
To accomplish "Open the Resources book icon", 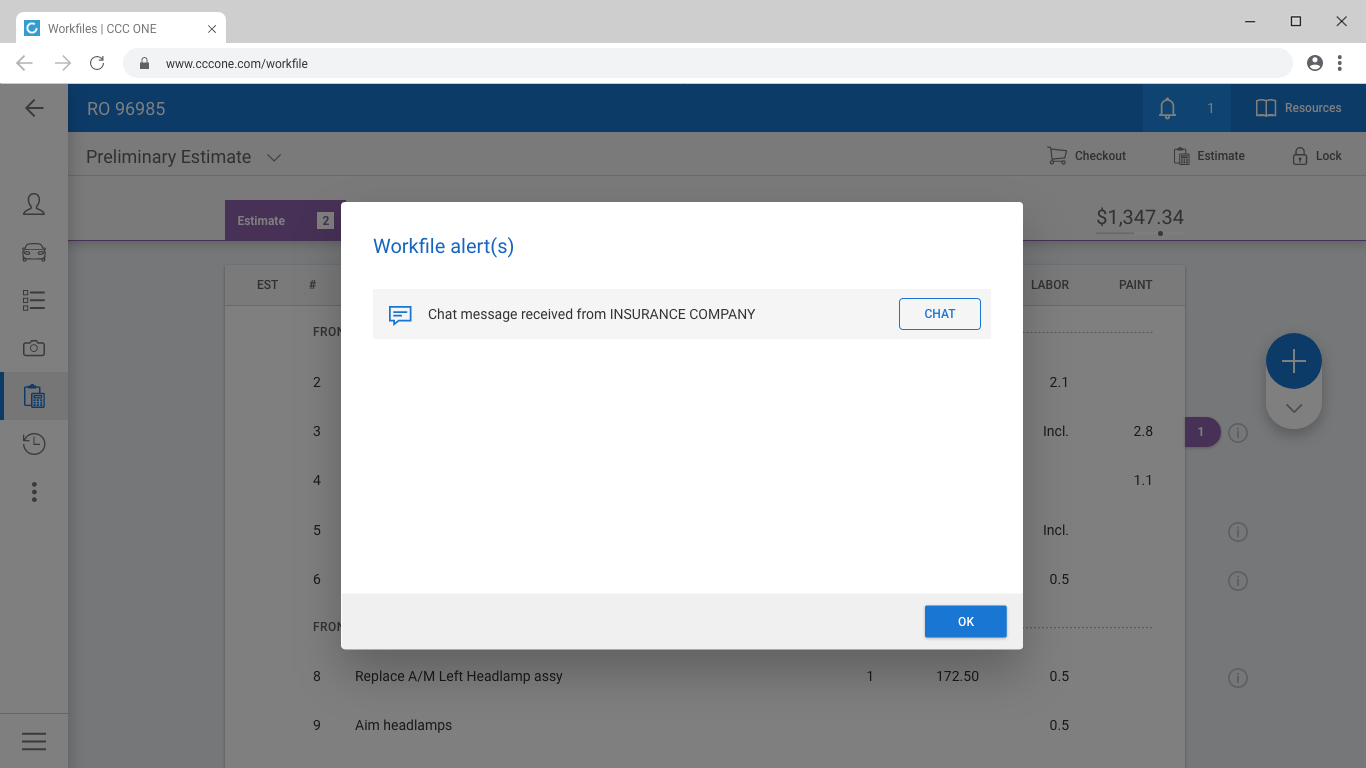I will [1265, 108].
